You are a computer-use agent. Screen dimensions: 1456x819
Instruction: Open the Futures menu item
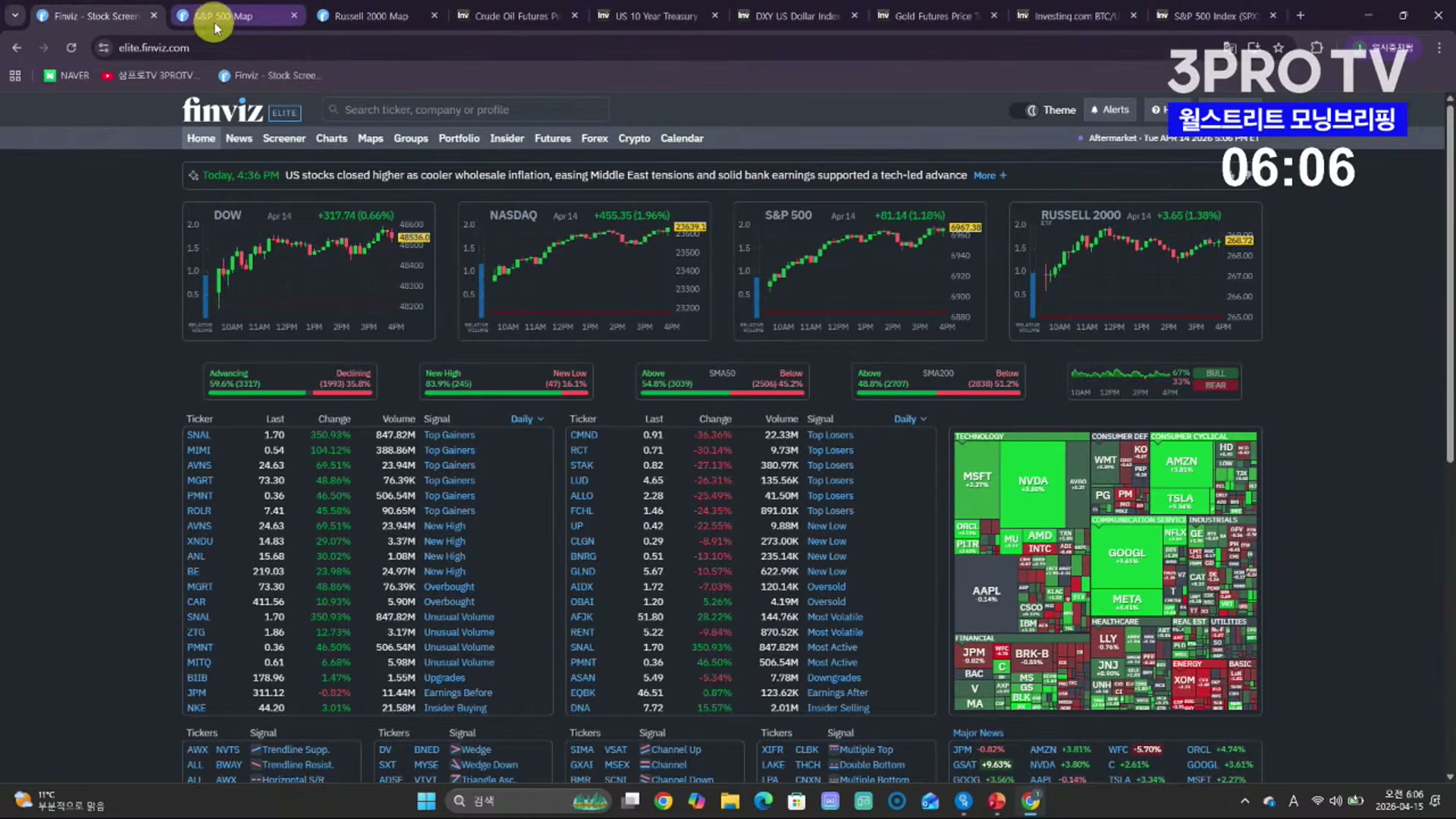tap(552, 139)
